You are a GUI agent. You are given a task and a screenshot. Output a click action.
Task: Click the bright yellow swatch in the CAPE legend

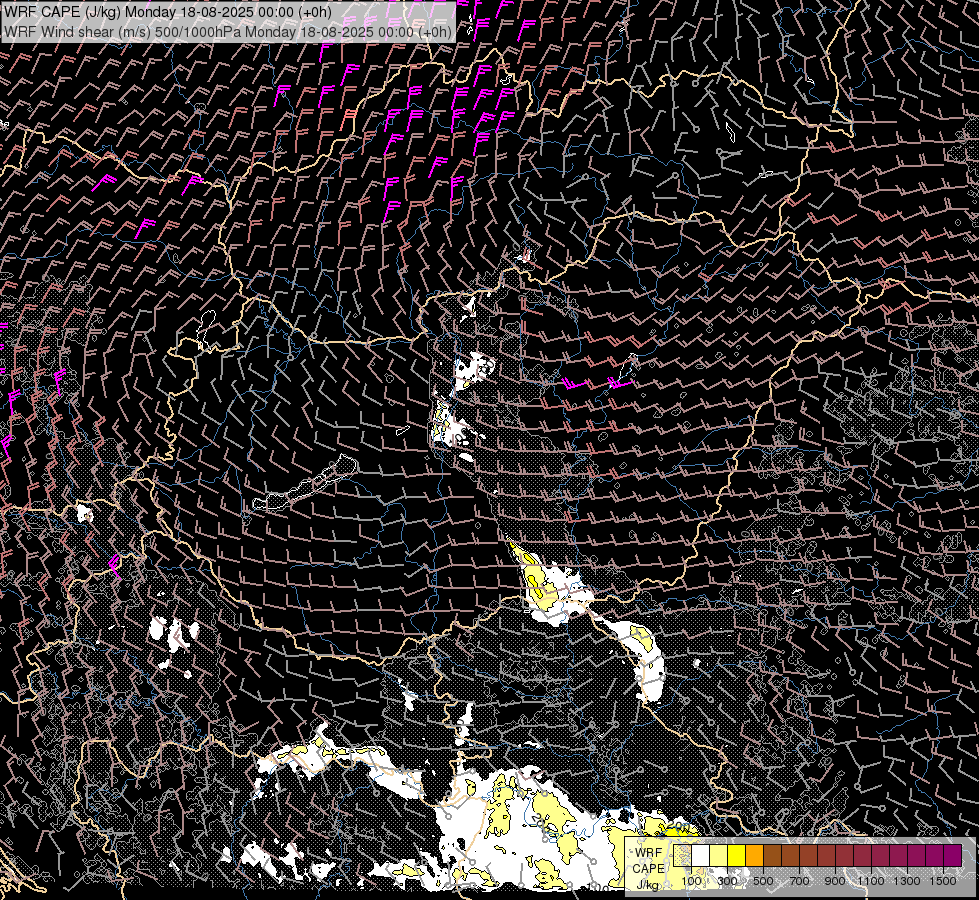click(737, 855)
